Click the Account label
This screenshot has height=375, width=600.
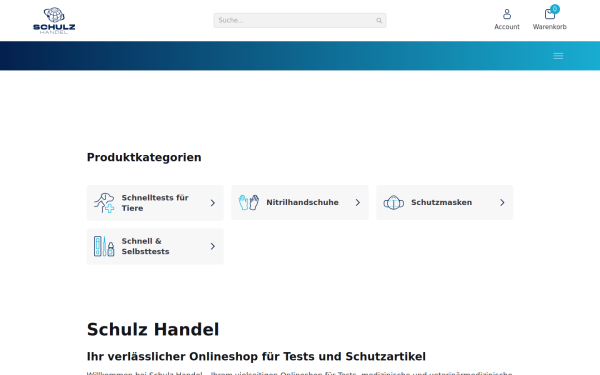[507, 27]
